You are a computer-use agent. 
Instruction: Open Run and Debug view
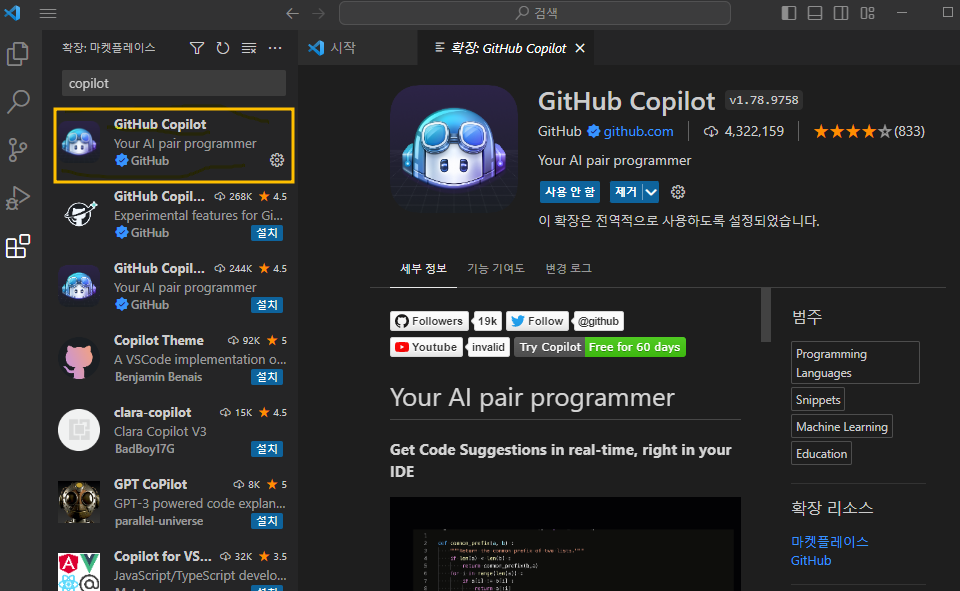18,198
